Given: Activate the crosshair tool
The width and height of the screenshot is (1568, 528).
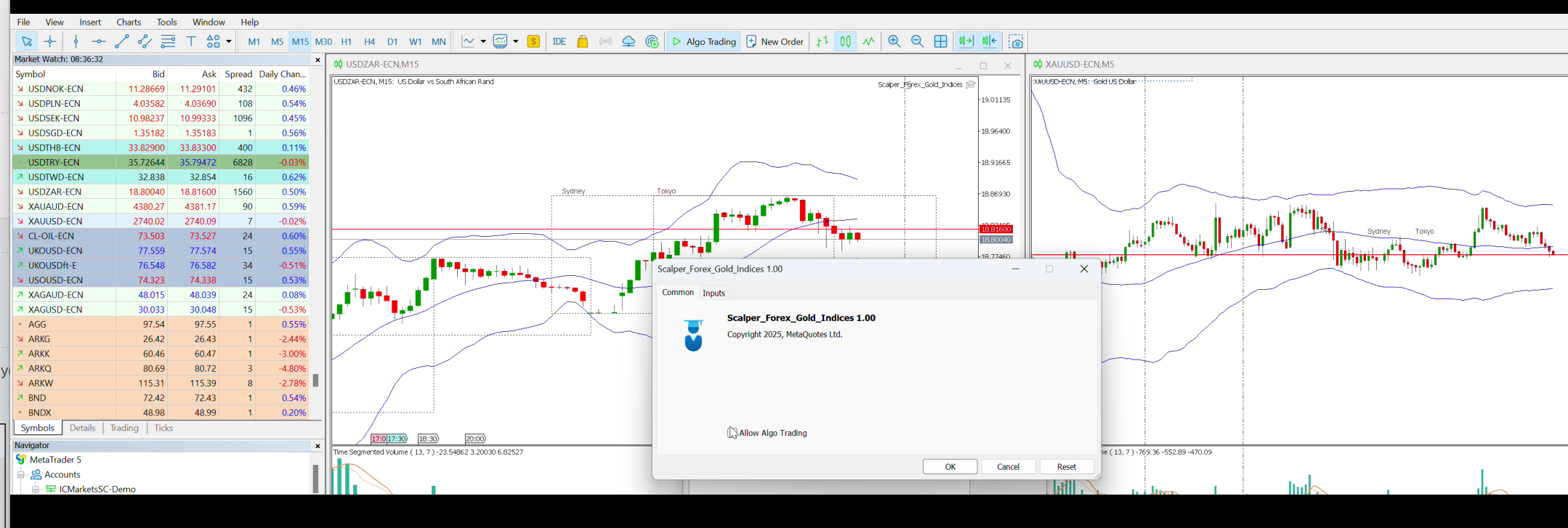Looking at the screenshot, I should click(50, 41).
